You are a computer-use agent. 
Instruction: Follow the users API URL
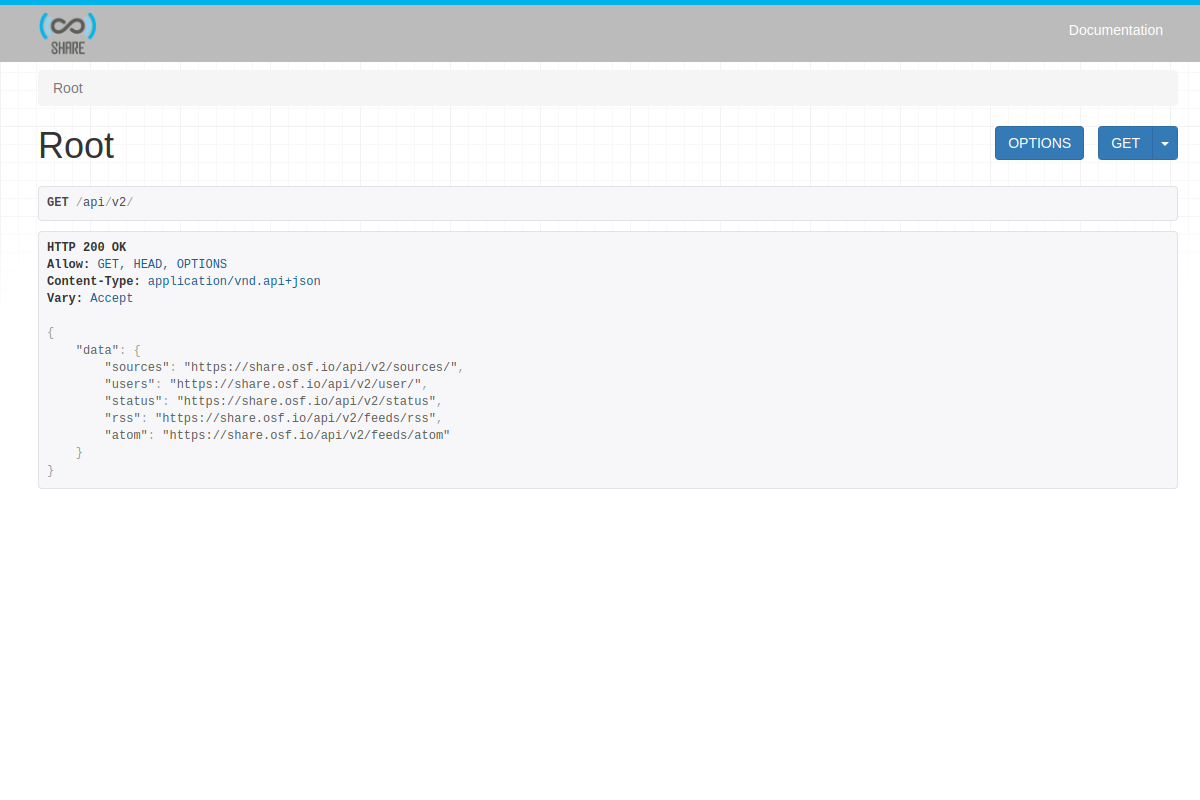coord(295,384)
